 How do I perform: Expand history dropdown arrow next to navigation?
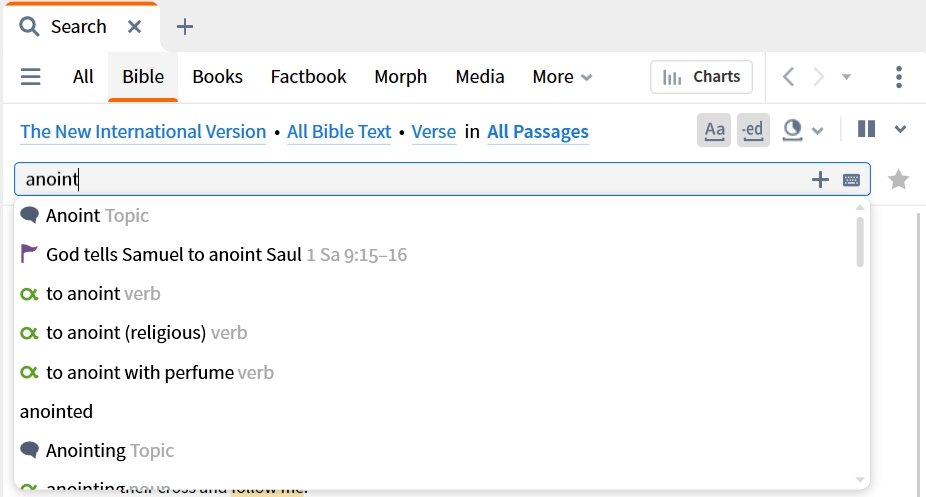[x=846, y=77]
